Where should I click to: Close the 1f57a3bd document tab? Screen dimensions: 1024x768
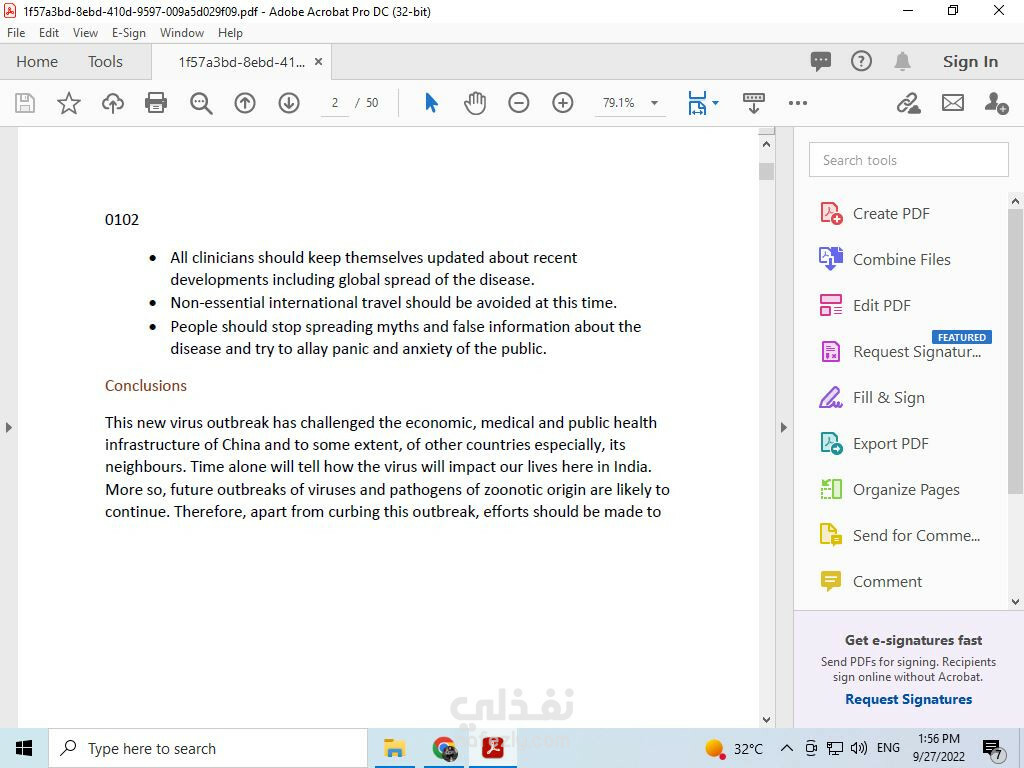(x=319, y=61)
